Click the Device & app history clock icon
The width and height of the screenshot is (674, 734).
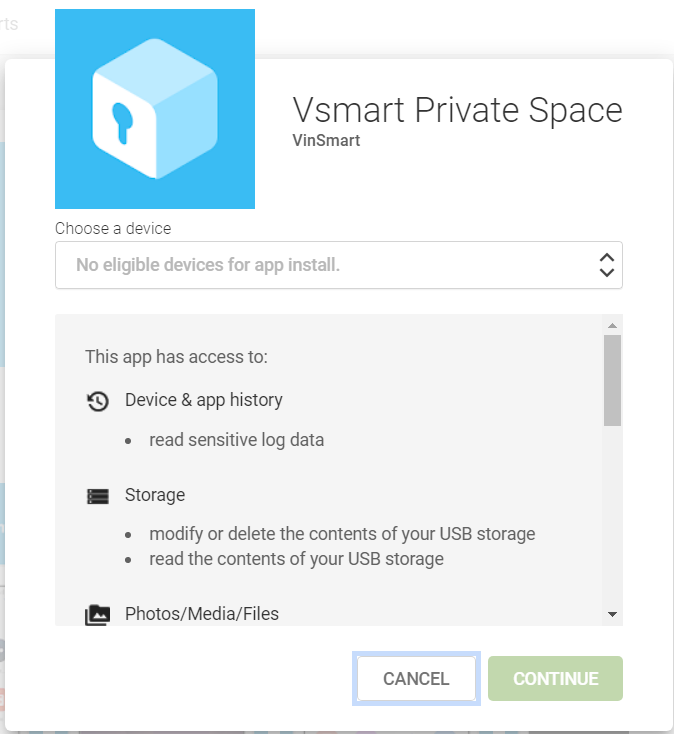(98, 401)
